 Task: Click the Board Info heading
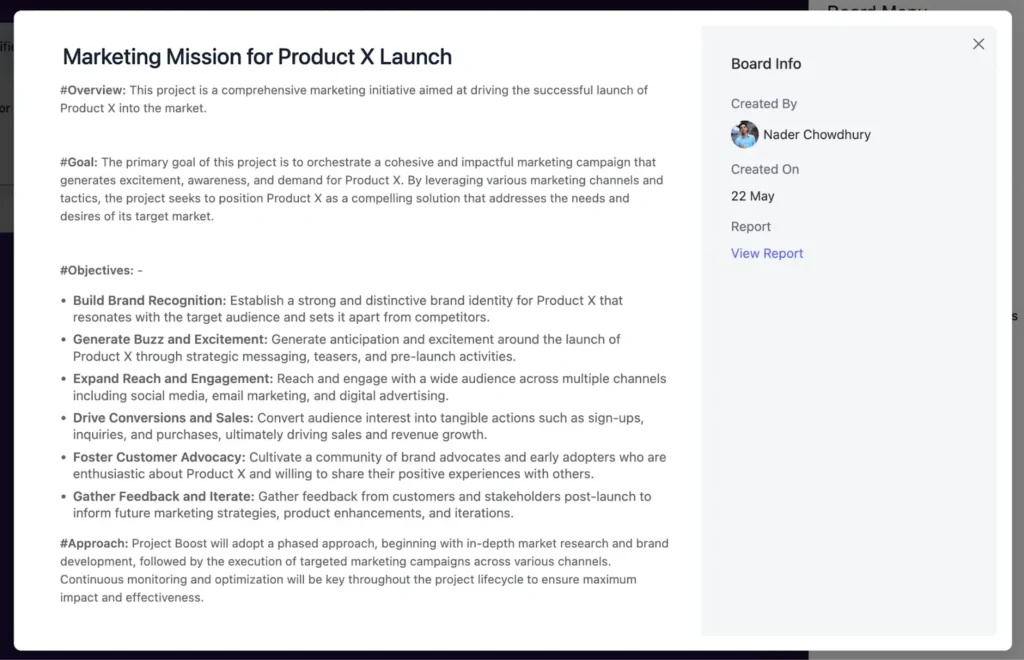765,64
